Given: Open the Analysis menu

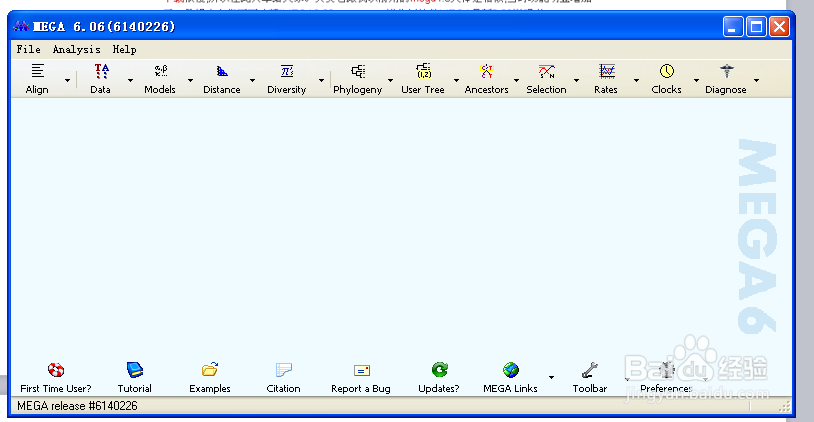Looking at the screenshot, I should pos(77,49).
